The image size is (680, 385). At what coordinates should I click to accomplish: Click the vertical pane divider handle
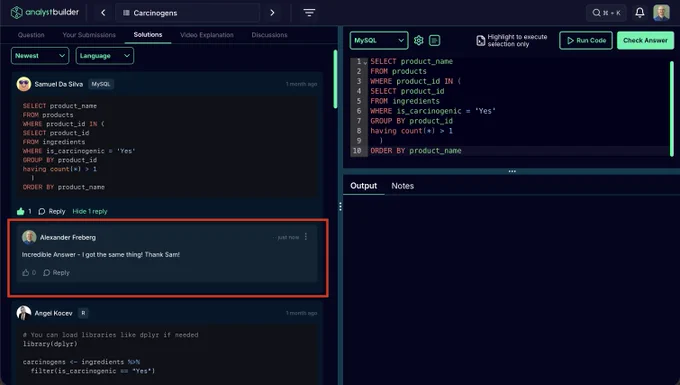[340, 207]
